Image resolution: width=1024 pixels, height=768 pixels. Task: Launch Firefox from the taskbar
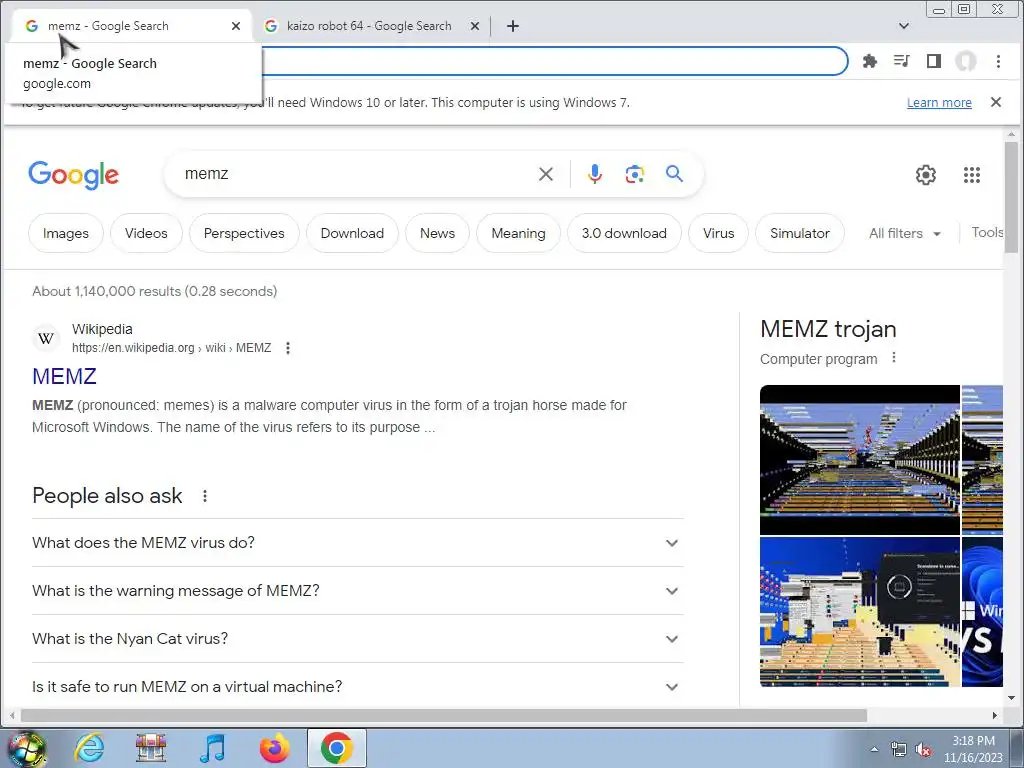point(274,748)
